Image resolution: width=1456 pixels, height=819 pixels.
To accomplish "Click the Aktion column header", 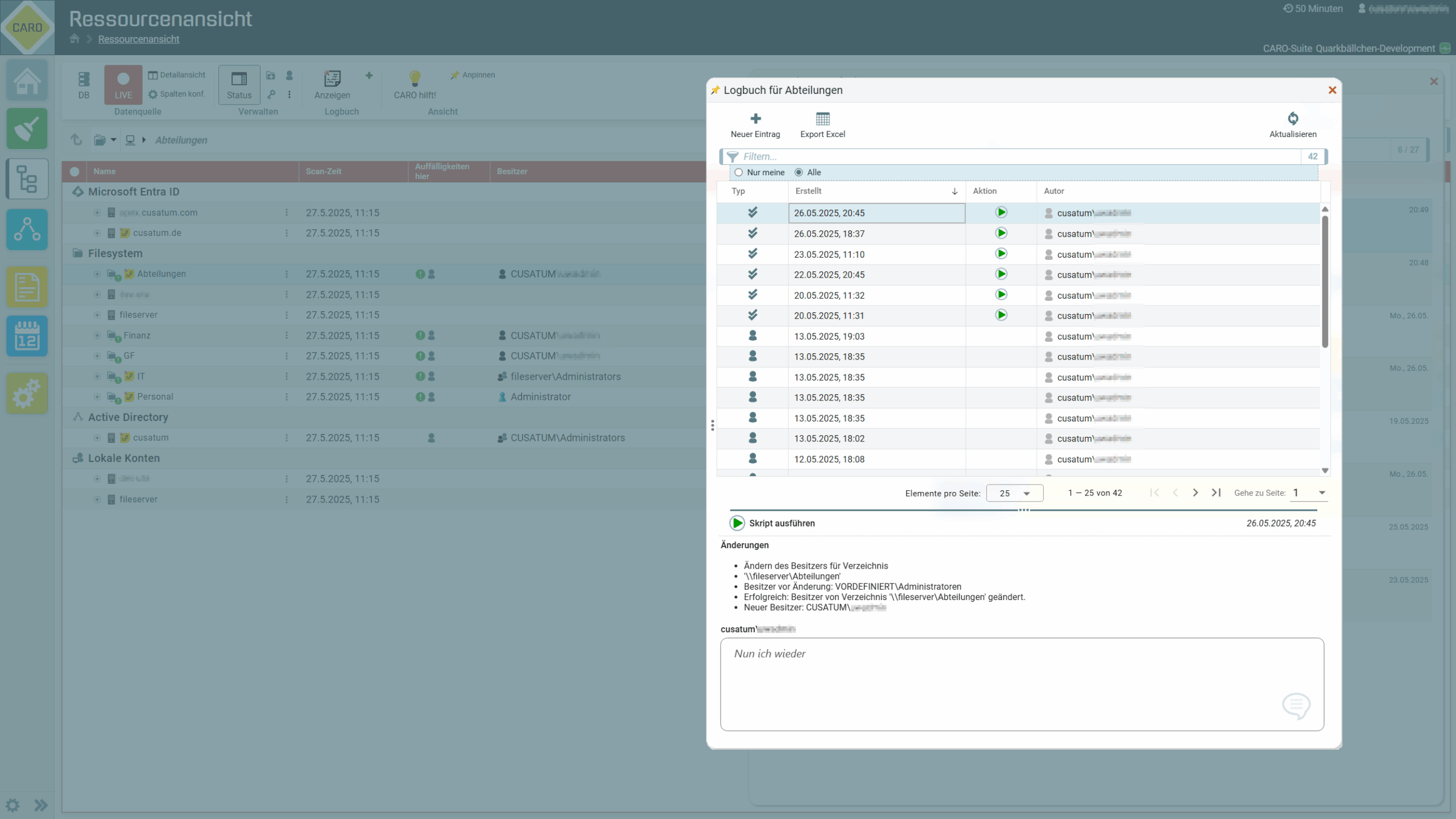I will click(x=1001, y=191).
